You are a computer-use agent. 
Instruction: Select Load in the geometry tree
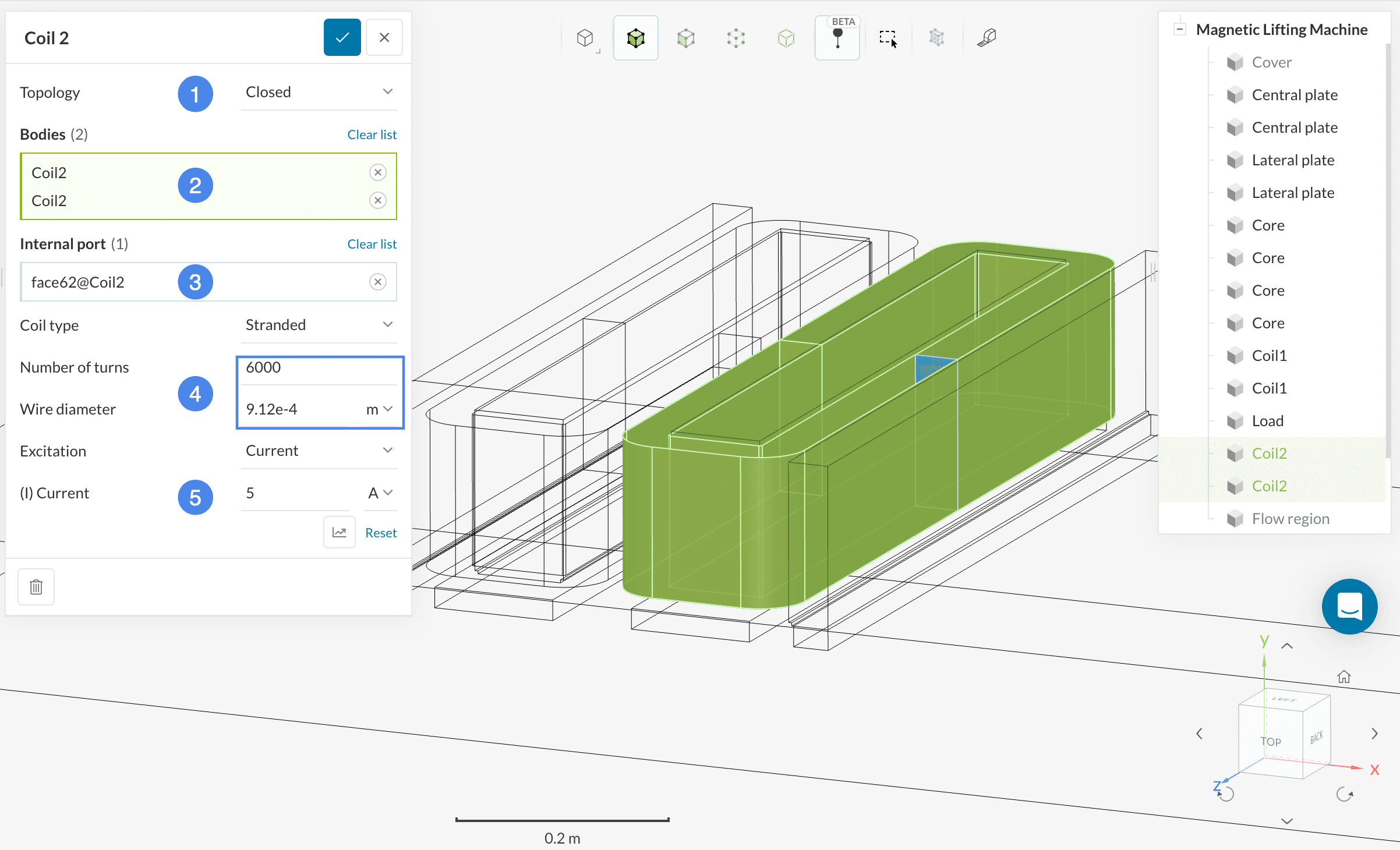click(x=1267, y=420)
